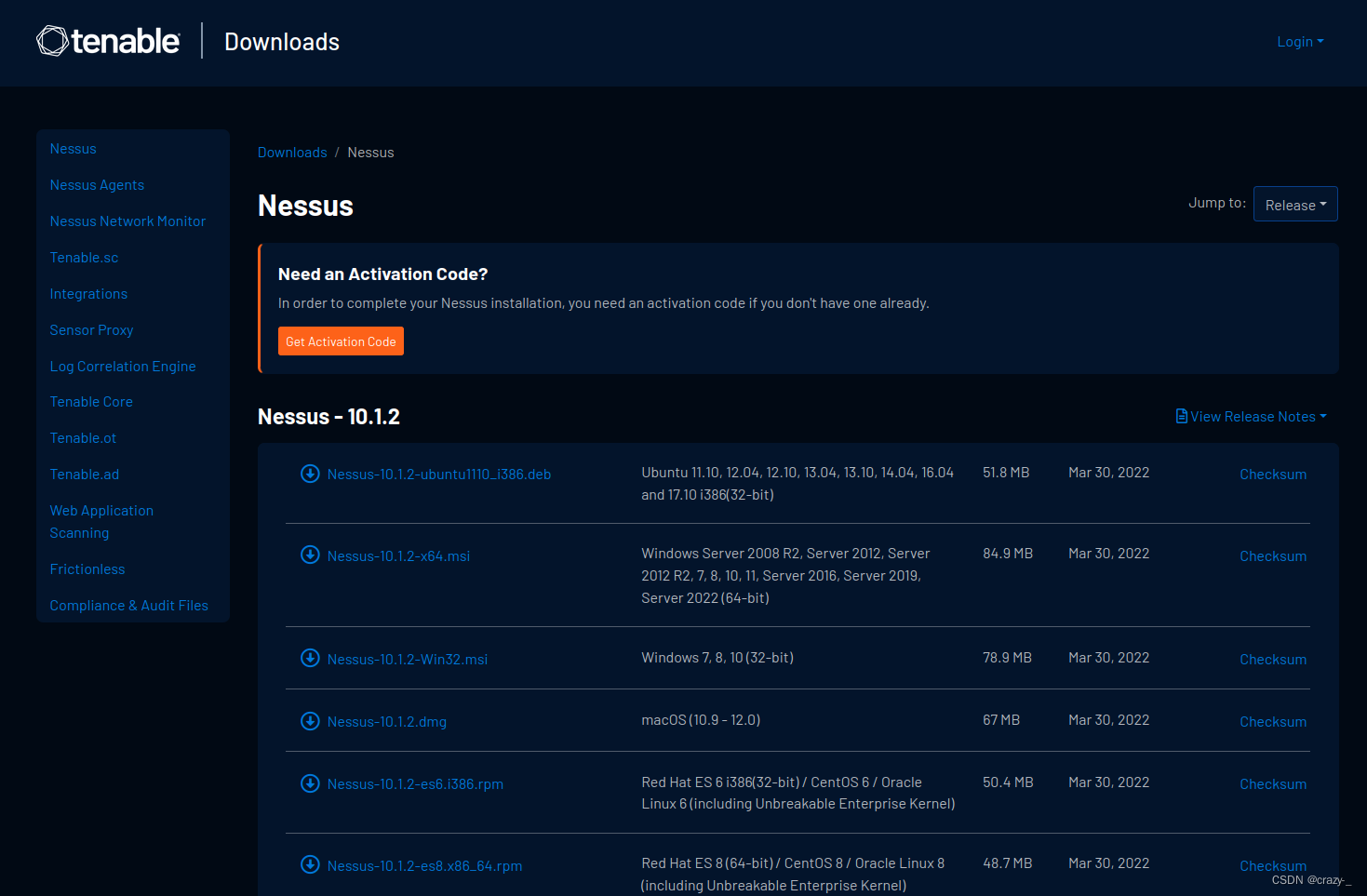This screenshot has height=896, width=1367.
Task: Click download icon for Nessus-10.1.2.dmg
Action: [311, 721]
